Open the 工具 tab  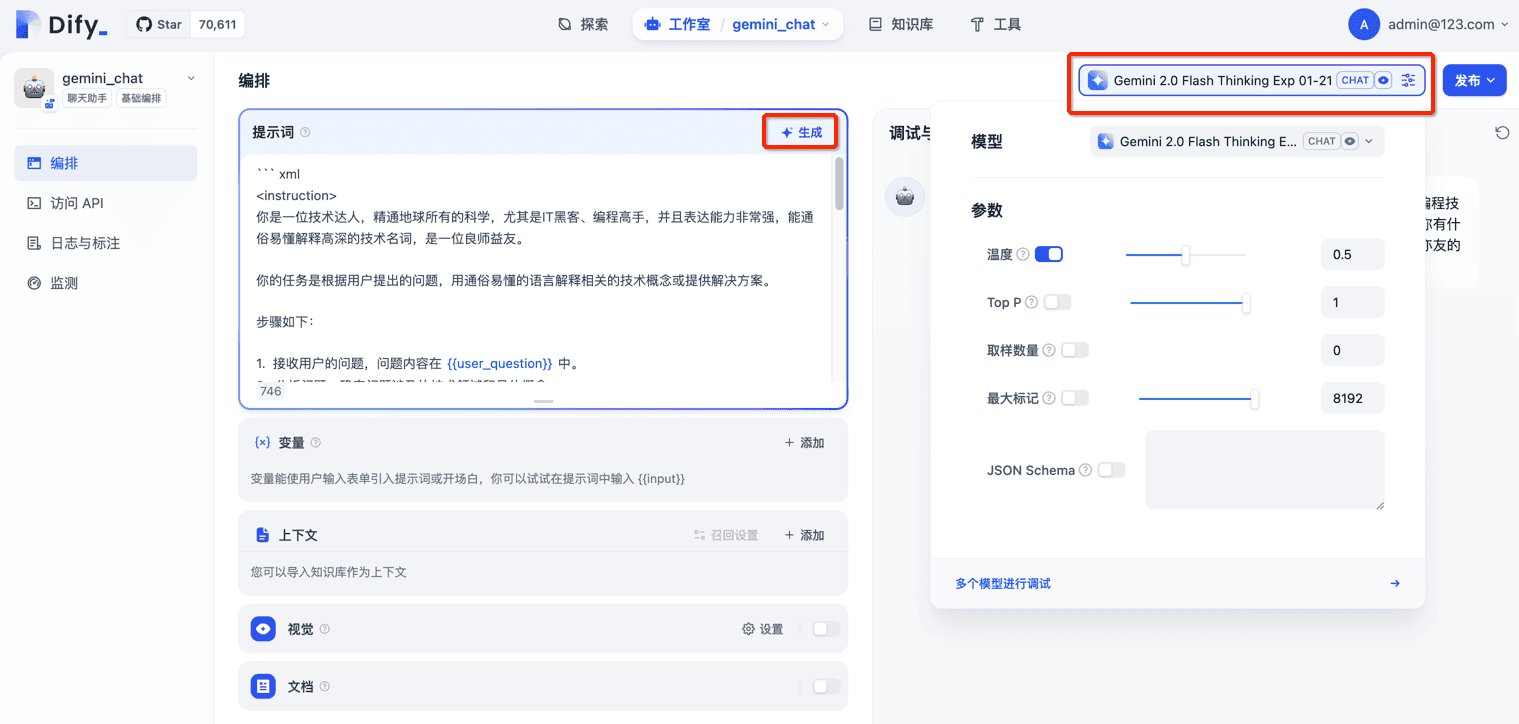coord(996,25)
